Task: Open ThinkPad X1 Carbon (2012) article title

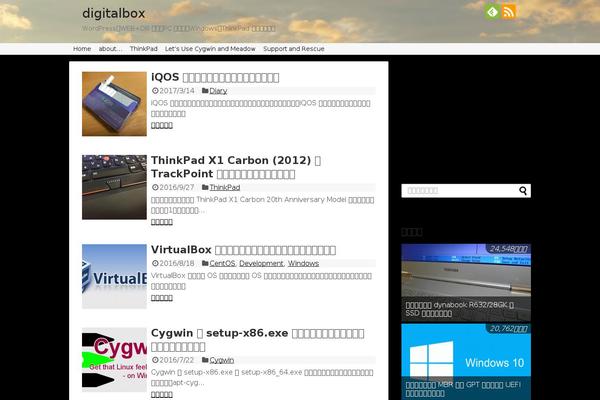Action: (236, 167)
